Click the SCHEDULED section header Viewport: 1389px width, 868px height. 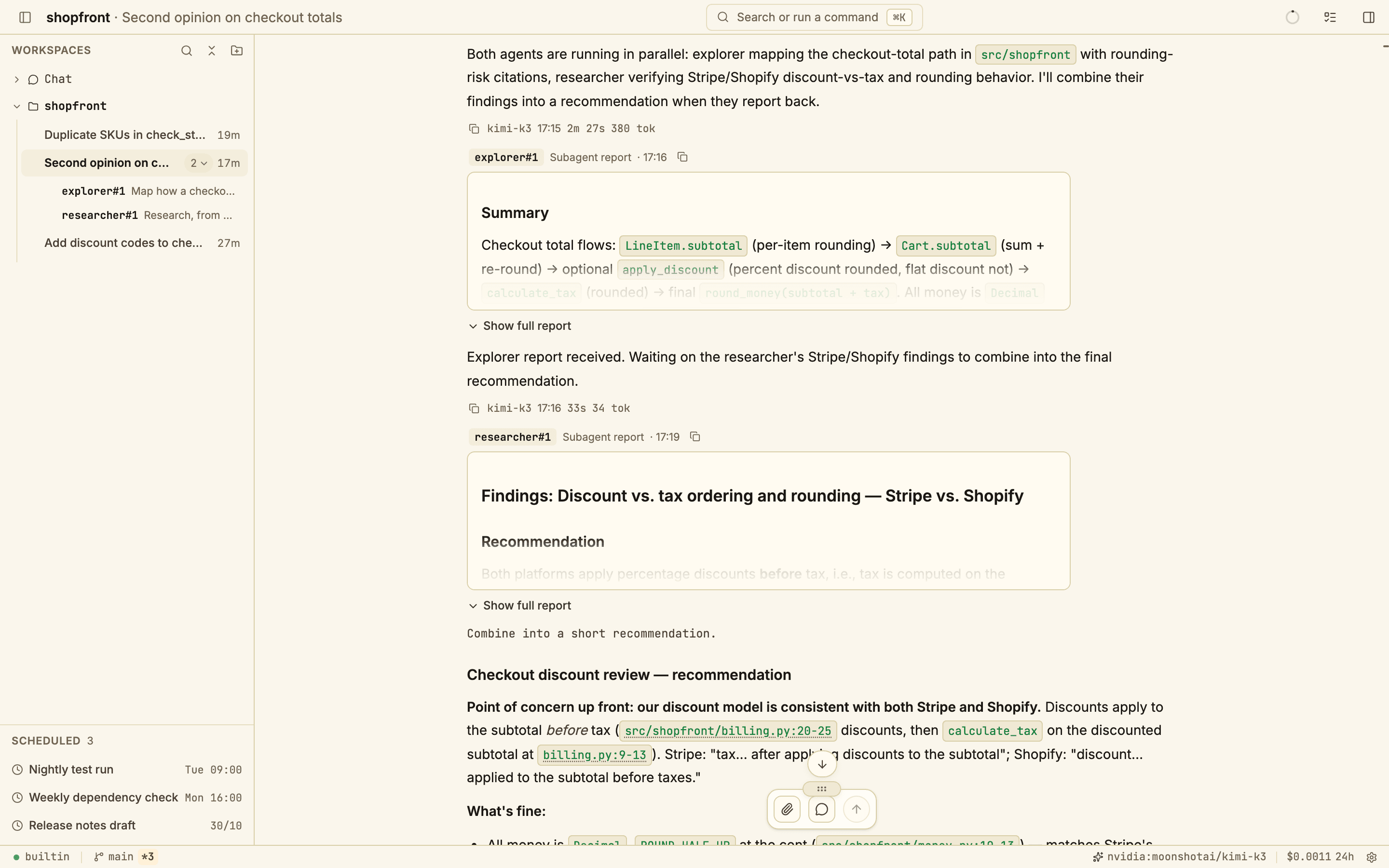52,741
